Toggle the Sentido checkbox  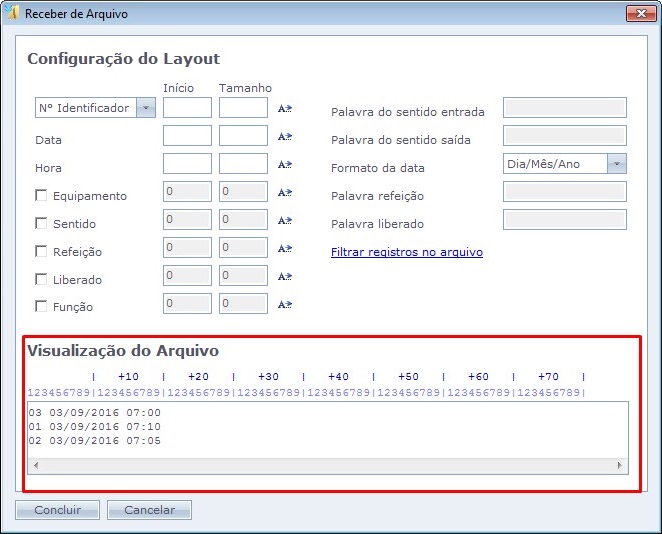click(x=41, y=224)
